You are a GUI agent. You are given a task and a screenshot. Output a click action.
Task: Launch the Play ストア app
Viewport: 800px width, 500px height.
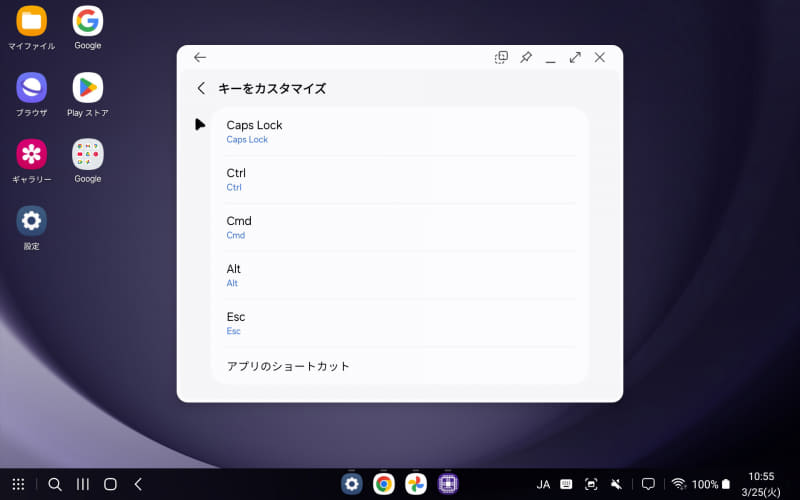pos(88,88)
